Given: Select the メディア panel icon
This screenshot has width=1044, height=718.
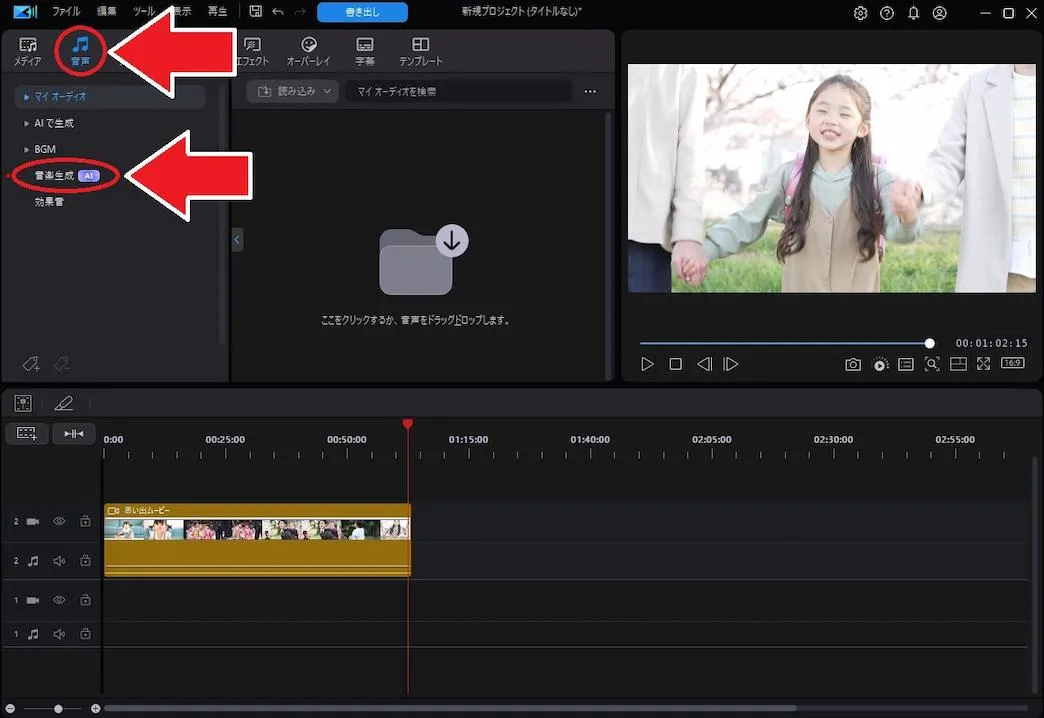Looking at the screenshot, I should pos(28,50).
